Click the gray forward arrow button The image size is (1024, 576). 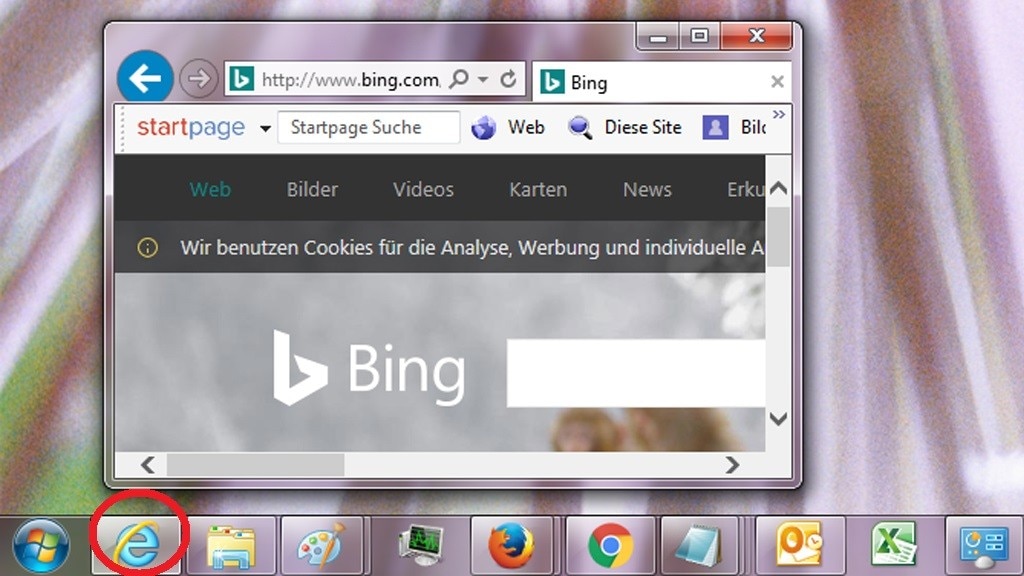click(x=199, y=79)
